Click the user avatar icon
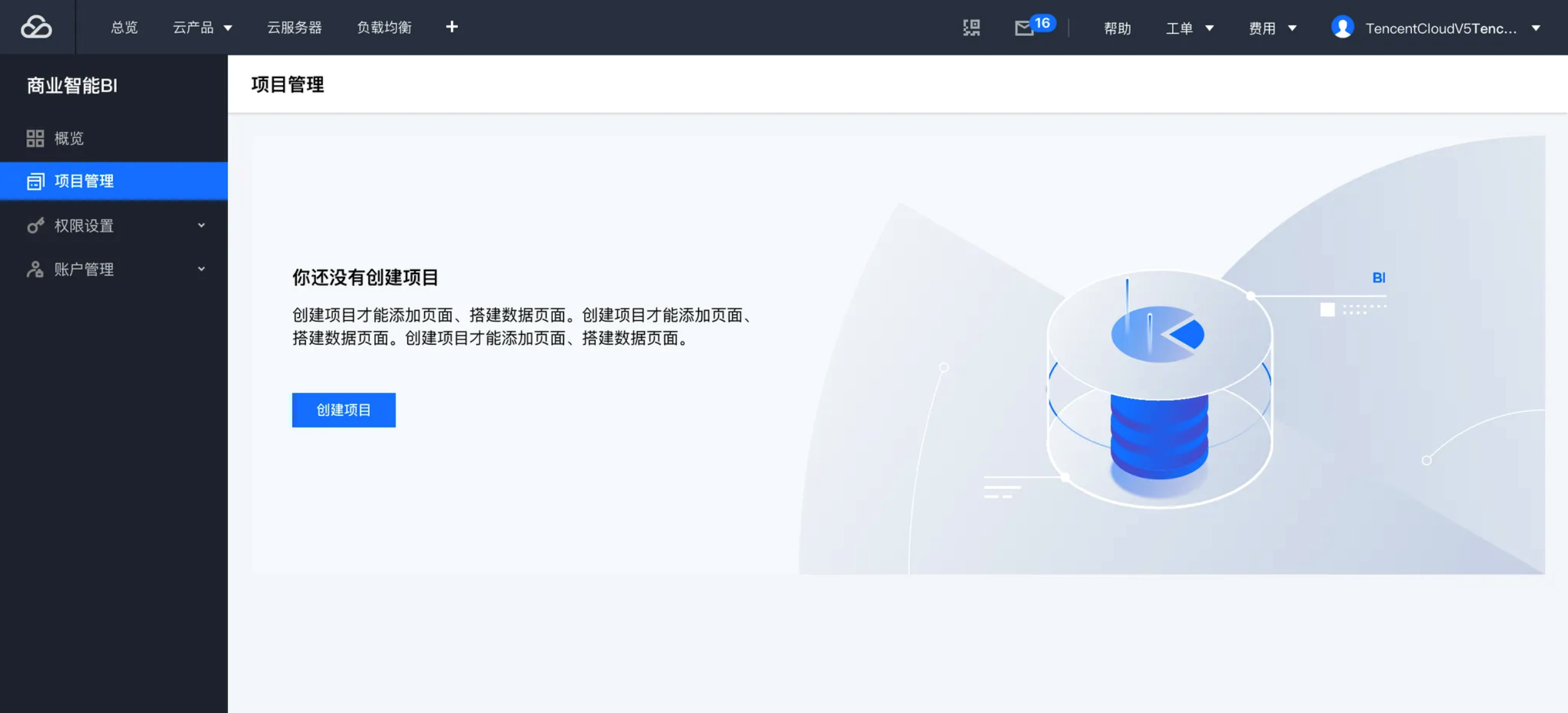 click(x=1342, y=27)
